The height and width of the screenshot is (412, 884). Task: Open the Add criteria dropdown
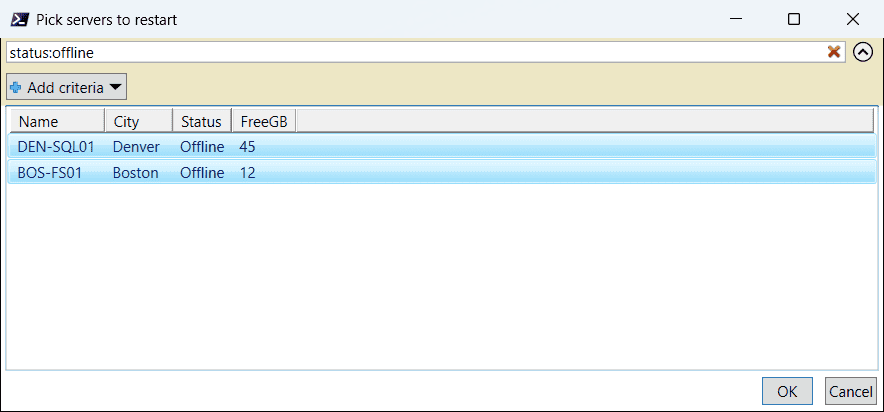[67, 87]
